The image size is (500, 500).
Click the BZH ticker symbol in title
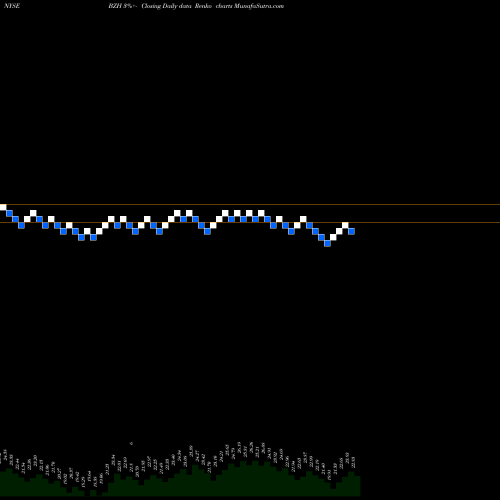point(114,6)
